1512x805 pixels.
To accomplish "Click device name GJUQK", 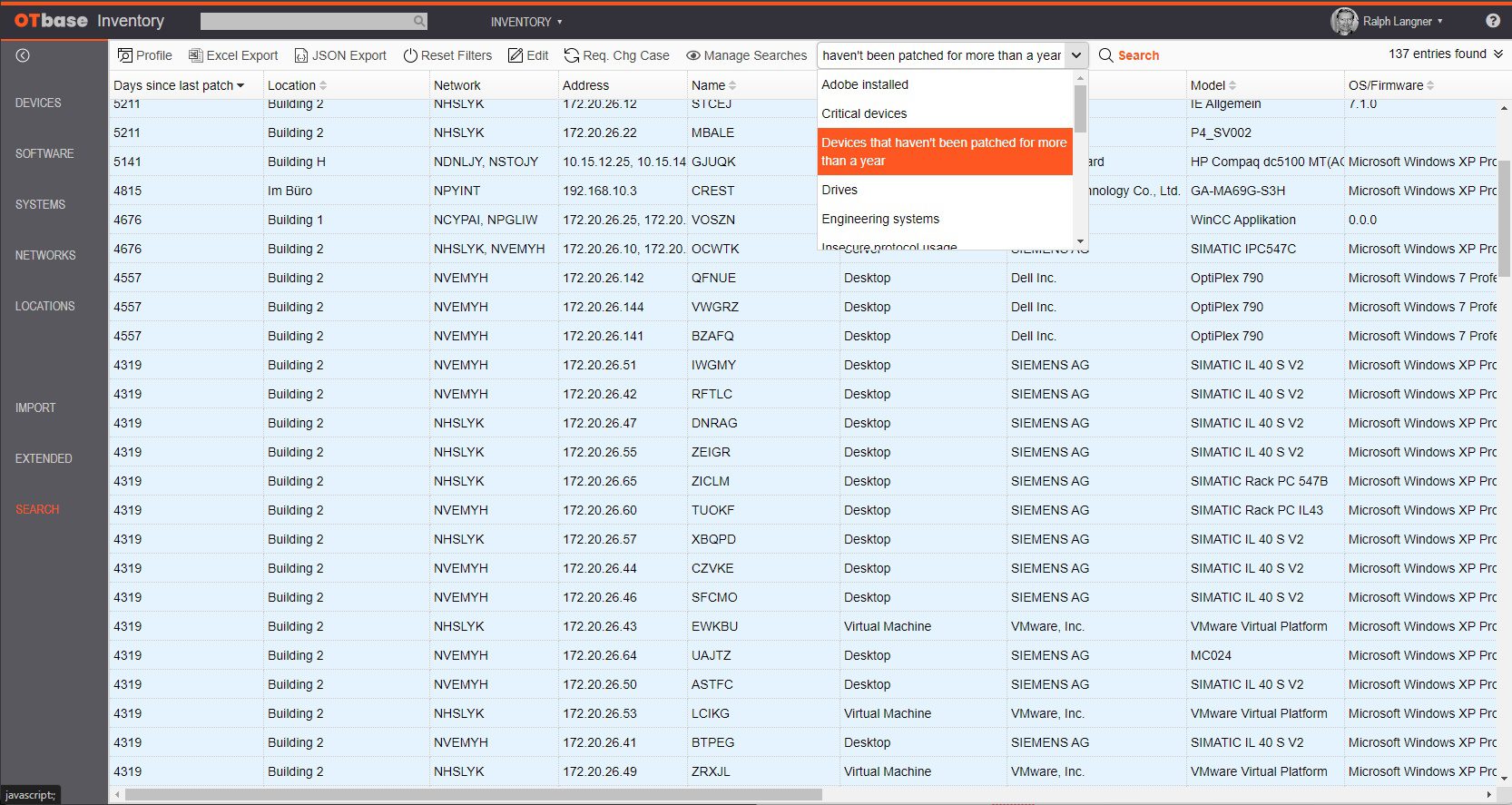I will [x=713, y=162].
